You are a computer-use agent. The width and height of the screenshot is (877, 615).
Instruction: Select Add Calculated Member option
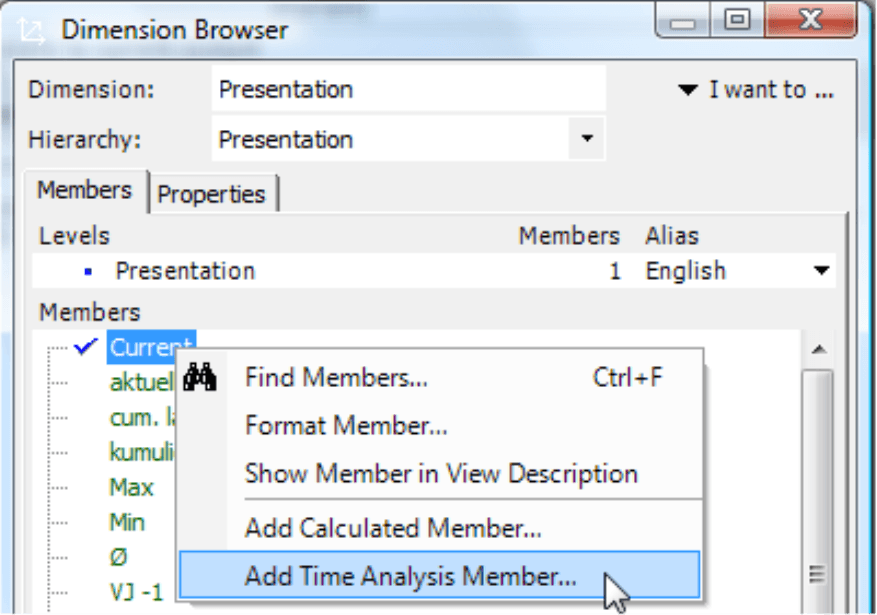(x=393, y=527)
